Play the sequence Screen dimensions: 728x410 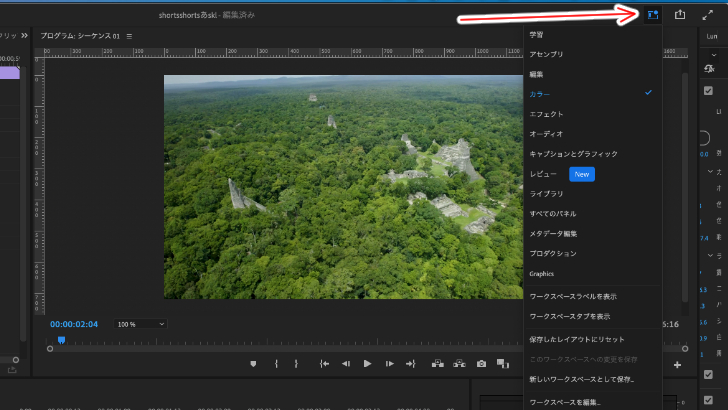[367, 364]
